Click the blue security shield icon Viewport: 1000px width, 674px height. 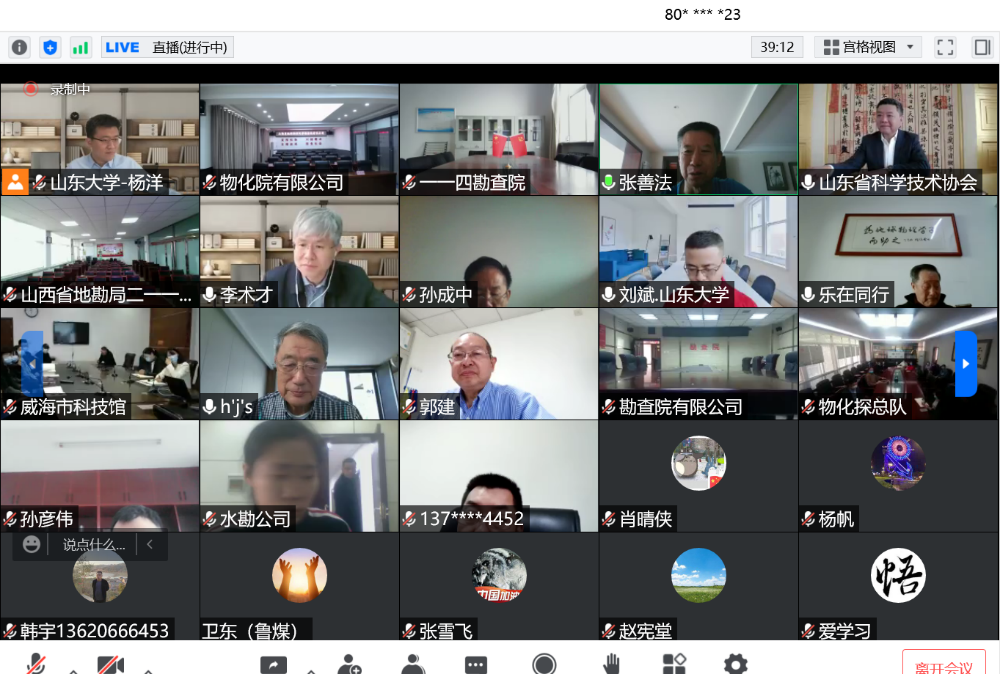[x=50, y=47]
